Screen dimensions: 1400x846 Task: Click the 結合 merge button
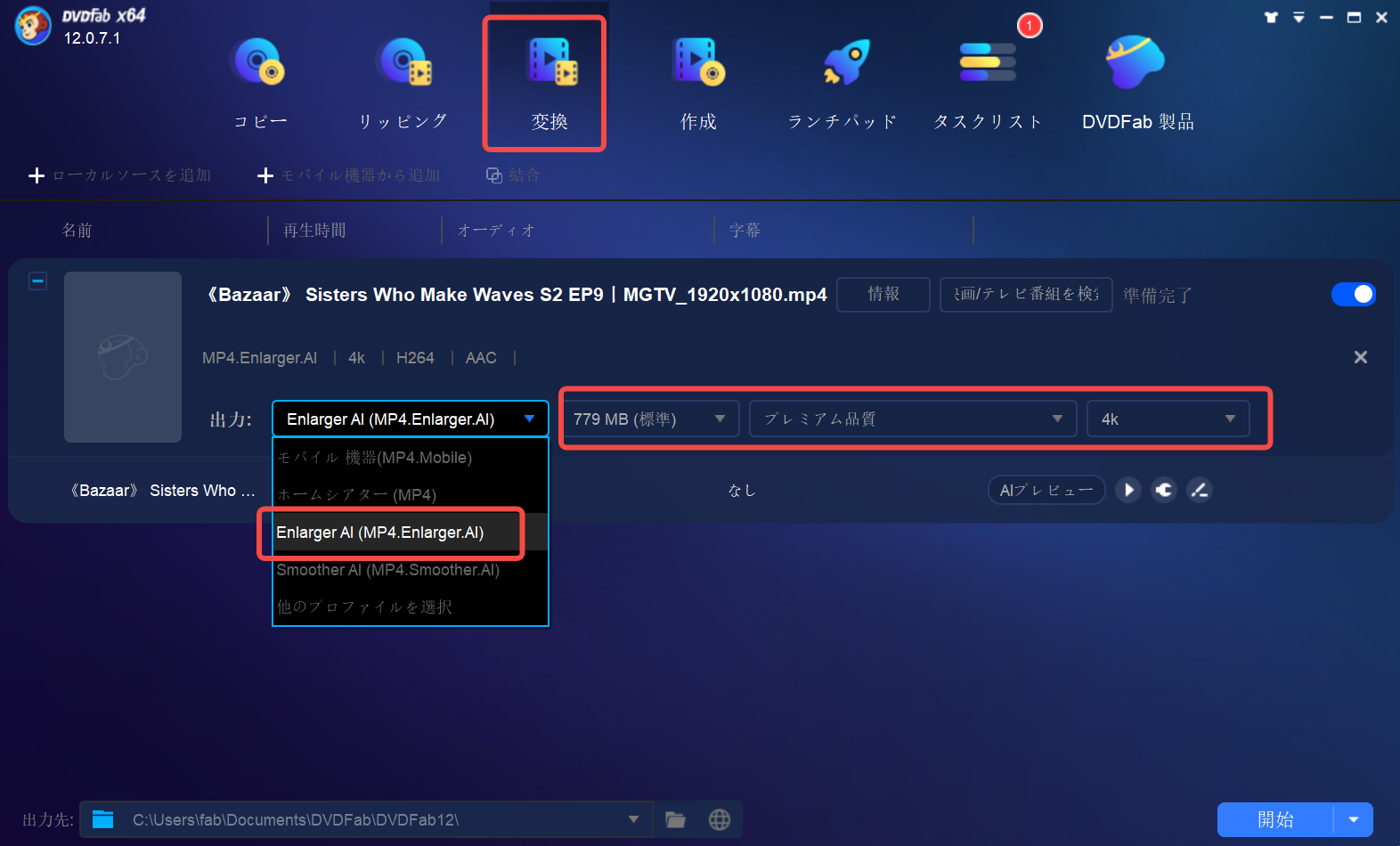(513, 175)
